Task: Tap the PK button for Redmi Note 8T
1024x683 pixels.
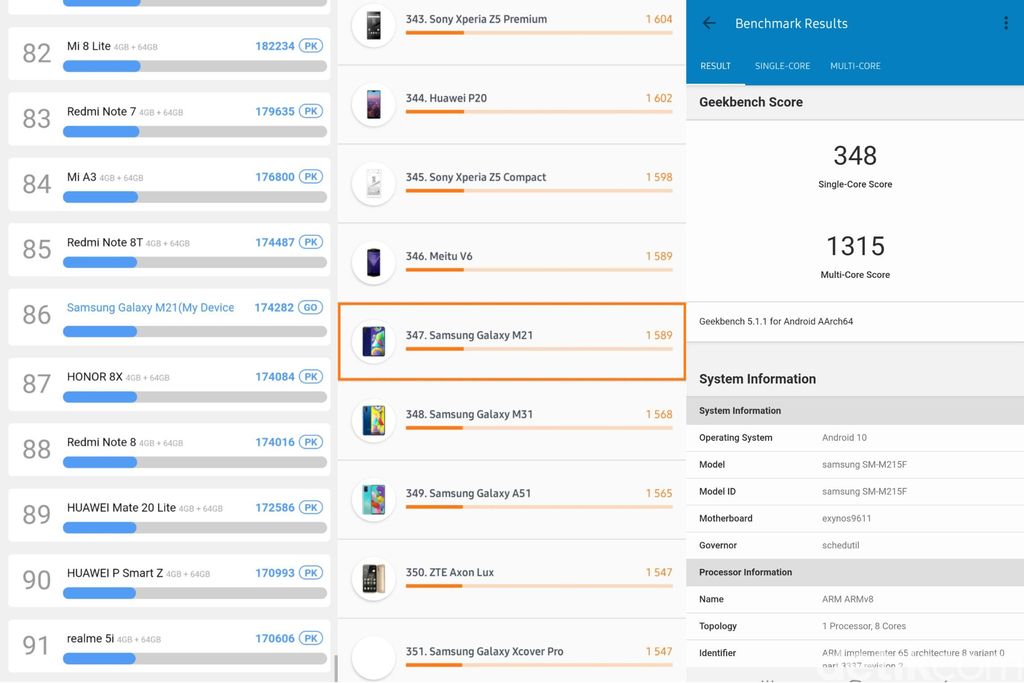Action: (x=311, y=242)
